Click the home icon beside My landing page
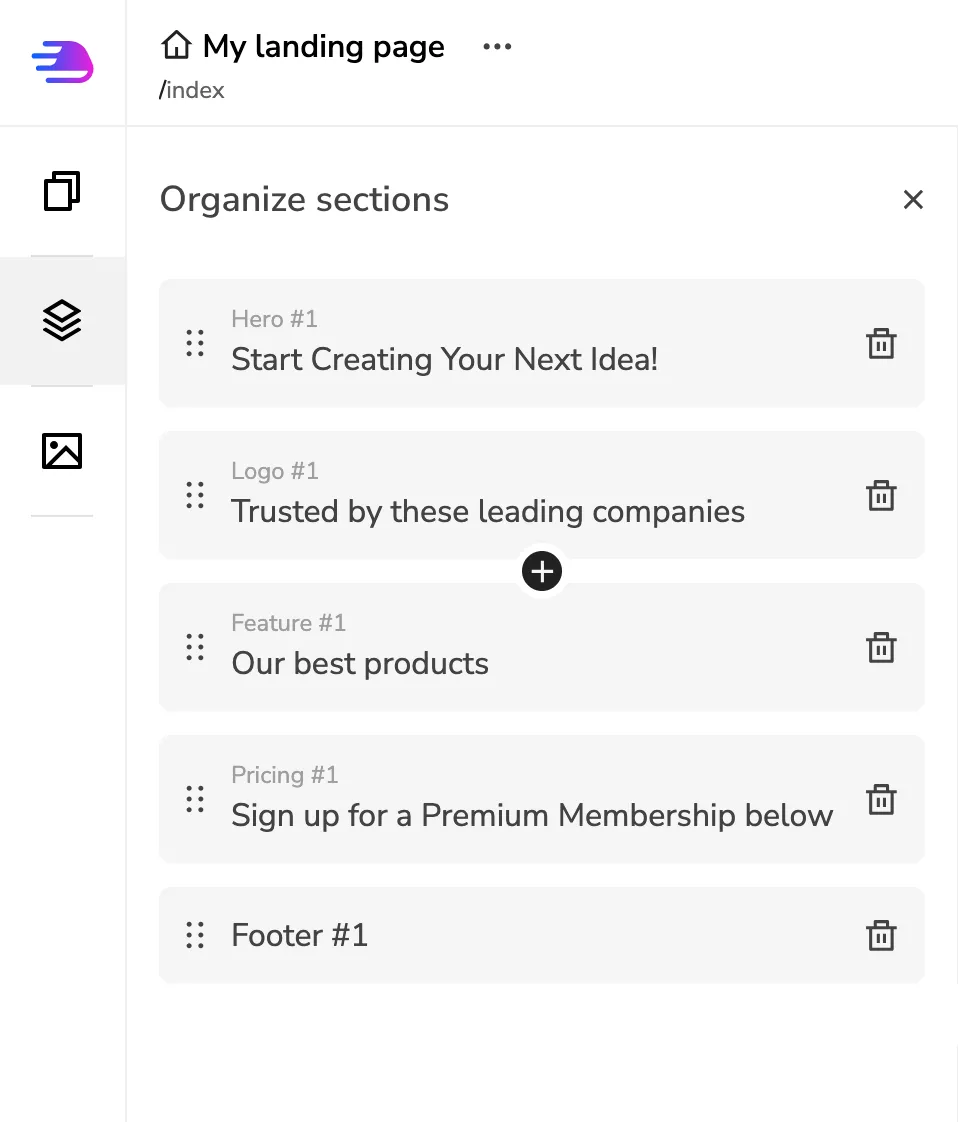This screenshot has width=958, height=1122. tap(176, 45)
